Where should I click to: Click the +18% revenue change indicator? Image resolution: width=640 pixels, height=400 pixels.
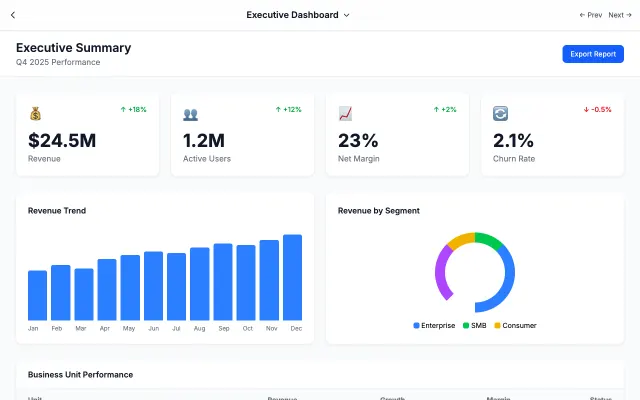pos(133,109)
